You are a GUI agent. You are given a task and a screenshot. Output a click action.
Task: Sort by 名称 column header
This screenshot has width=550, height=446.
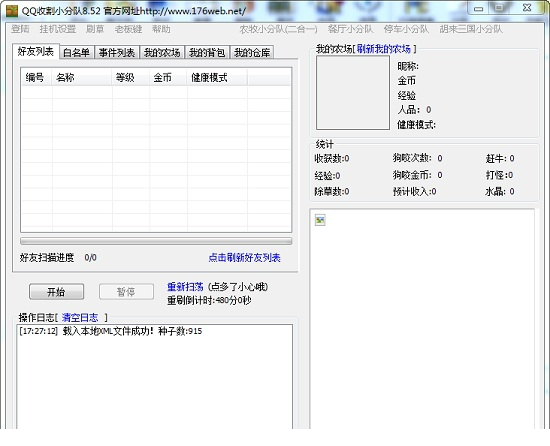click(x=82, y=77)
